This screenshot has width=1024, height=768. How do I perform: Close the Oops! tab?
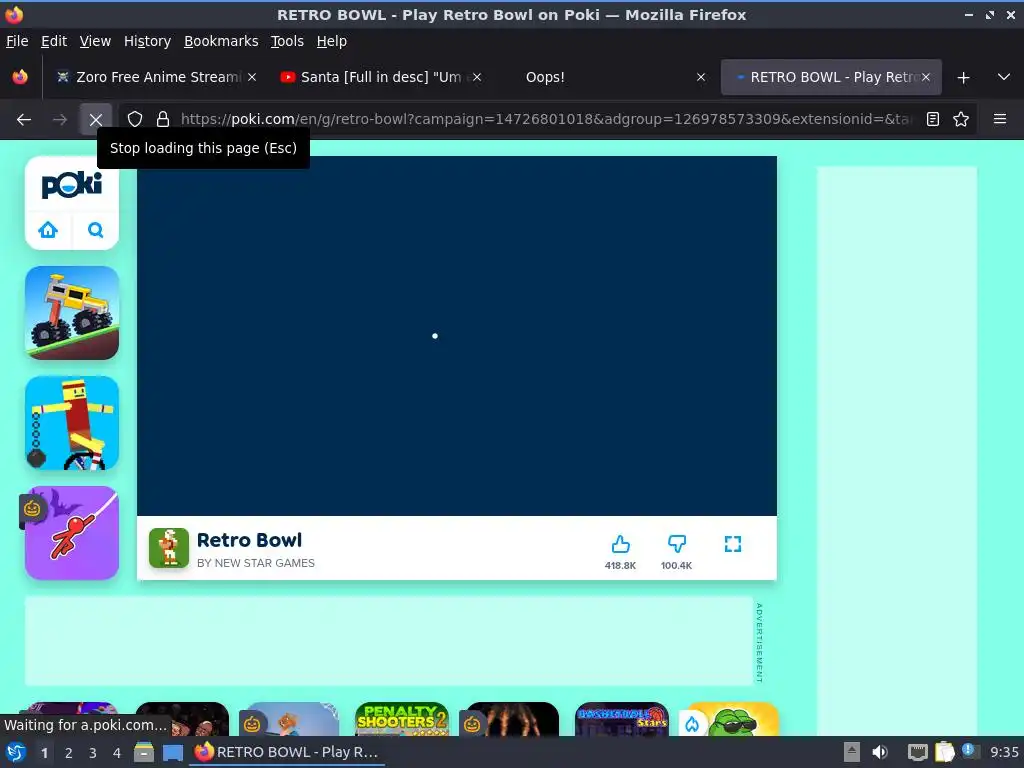coord(701,77)
